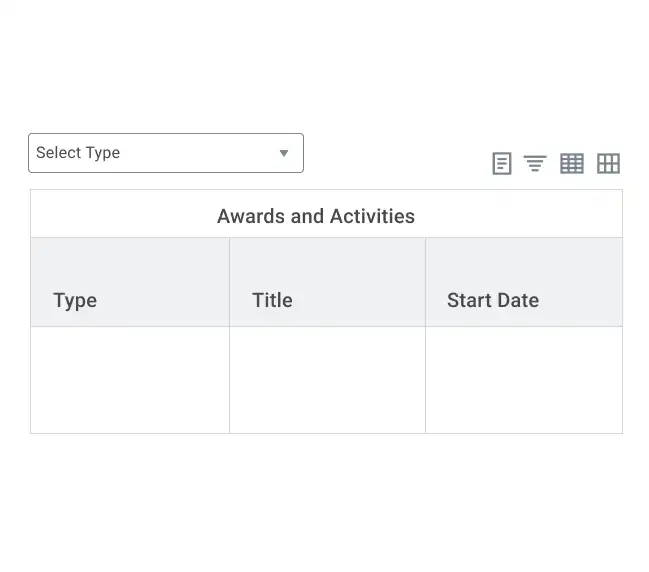
Task: Sort by the Type column header
Action: [75, 300]
